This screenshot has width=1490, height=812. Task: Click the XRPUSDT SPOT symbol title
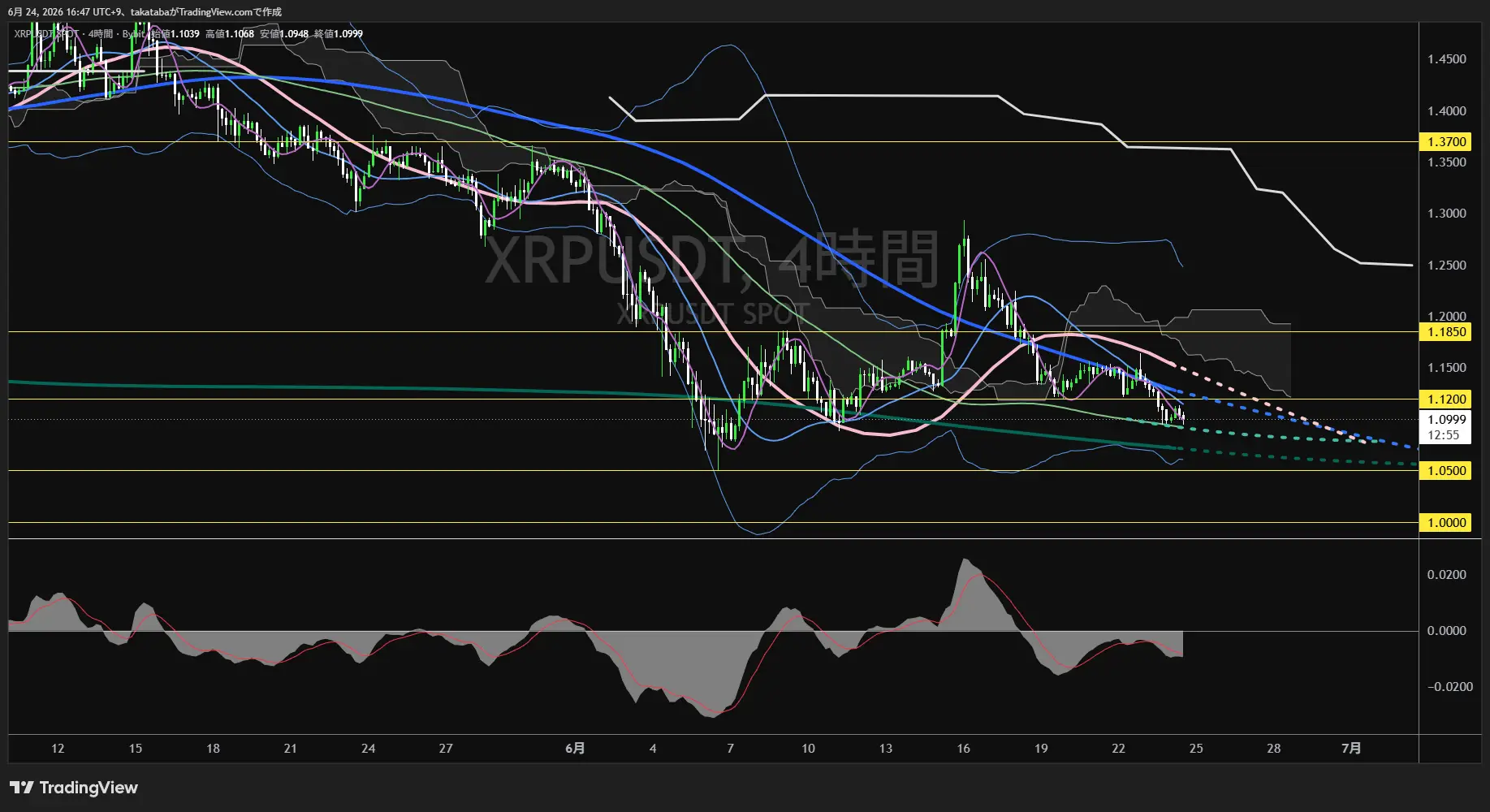tap(45, 34)
